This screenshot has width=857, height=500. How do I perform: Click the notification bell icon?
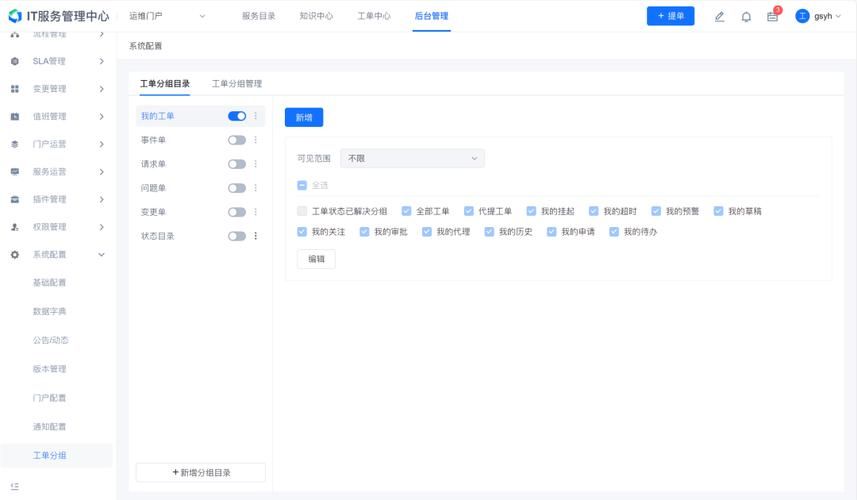point(746,17)
